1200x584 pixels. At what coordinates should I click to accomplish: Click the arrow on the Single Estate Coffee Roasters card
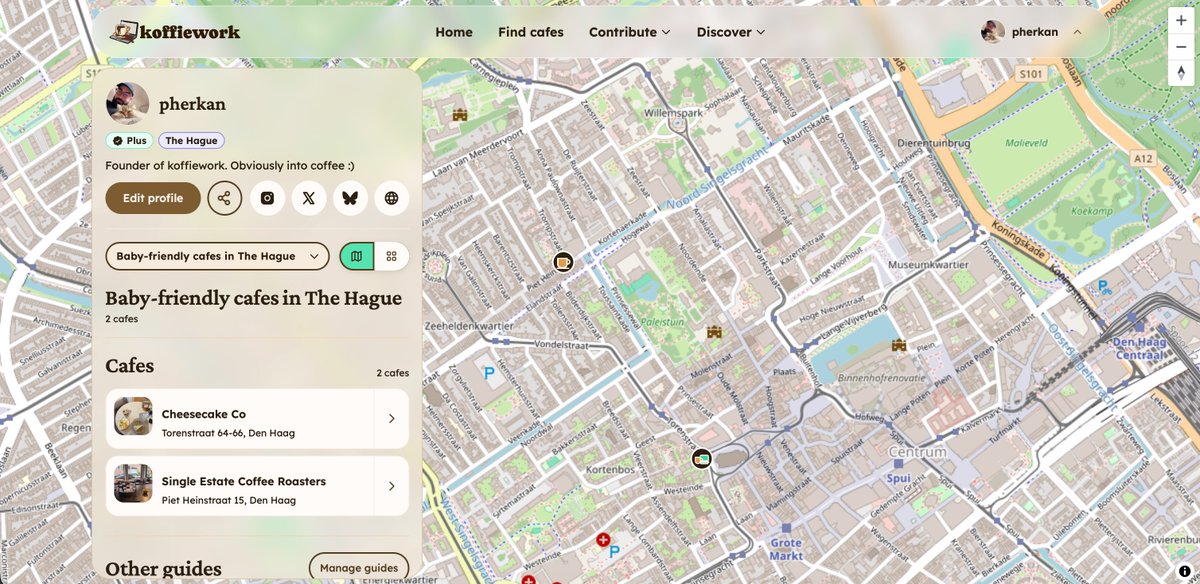(392, 486)
